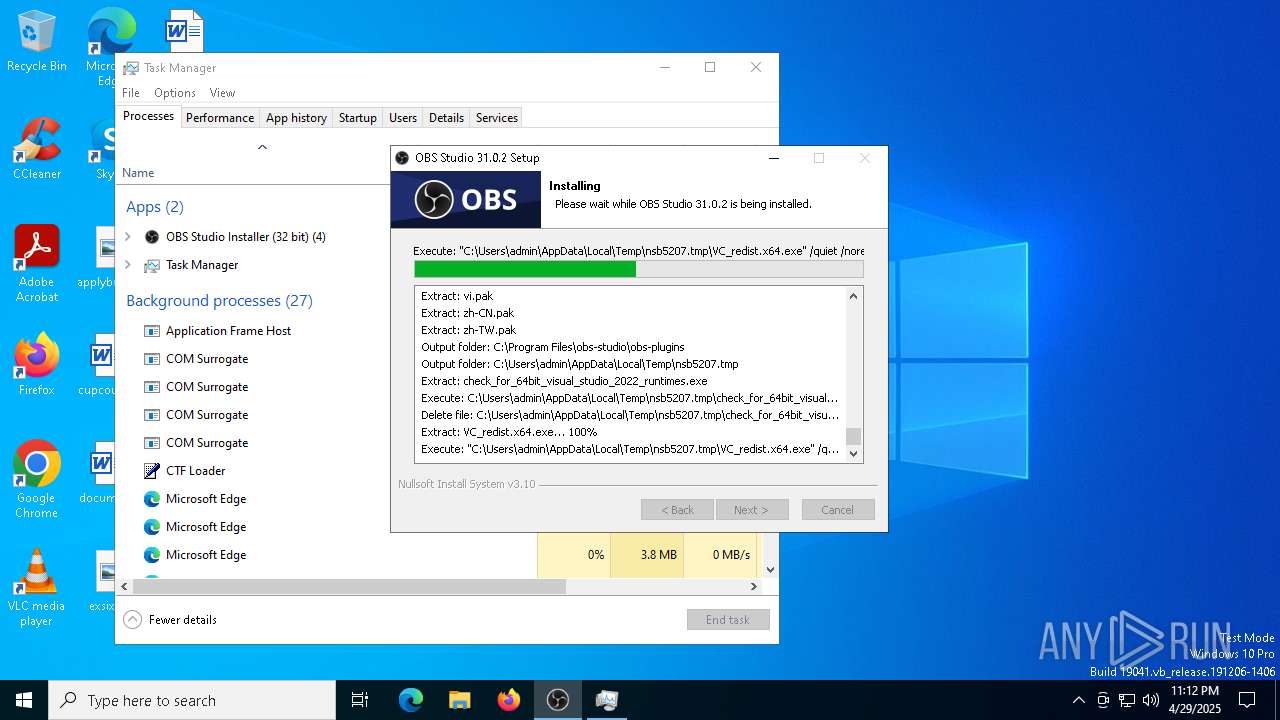
Task: Select log line 'Extract: vi.pak'
Action: coord(457,296)
